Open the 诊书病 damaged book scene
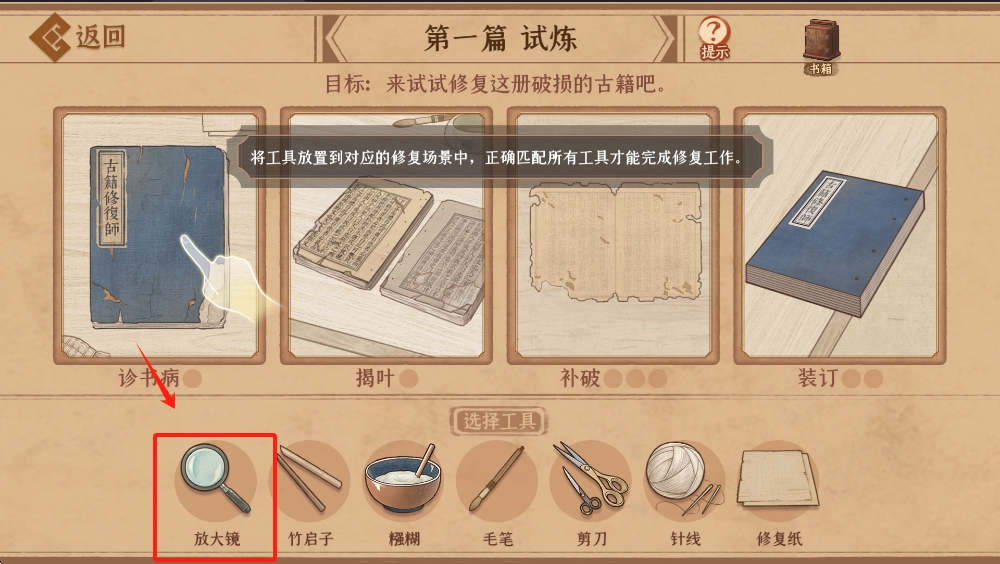The height and width of the screenshot is (564, 1000). pos(159,235)
